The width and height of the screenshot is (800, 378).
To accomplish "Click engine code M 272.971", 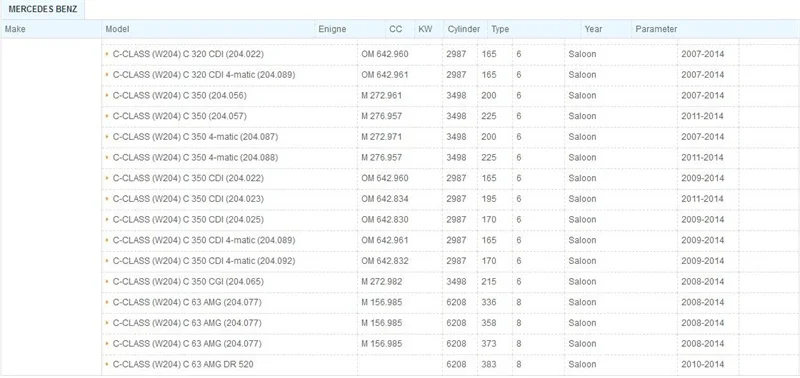I will 382,137.
